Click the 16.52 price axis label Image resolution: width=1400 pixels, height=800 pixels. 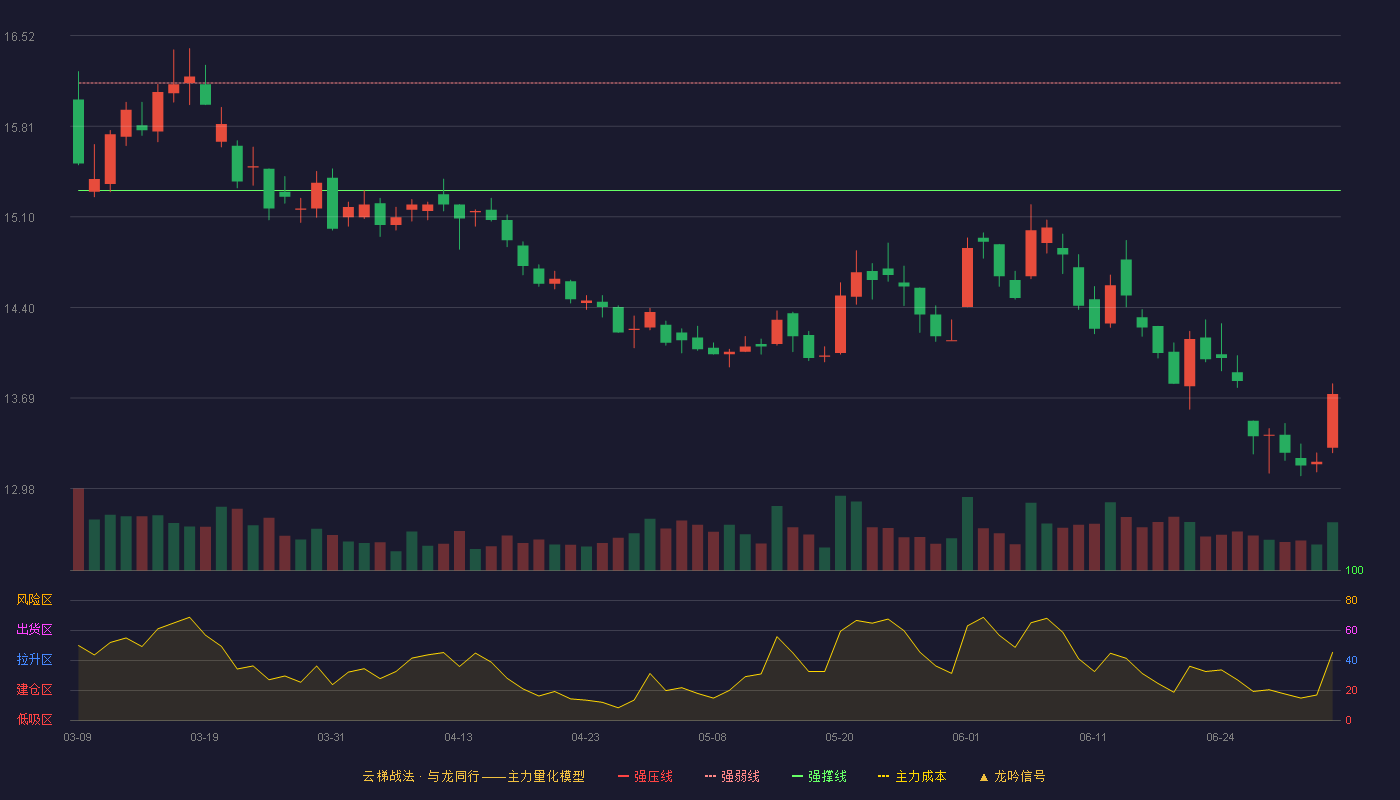[x=19, y=37]
